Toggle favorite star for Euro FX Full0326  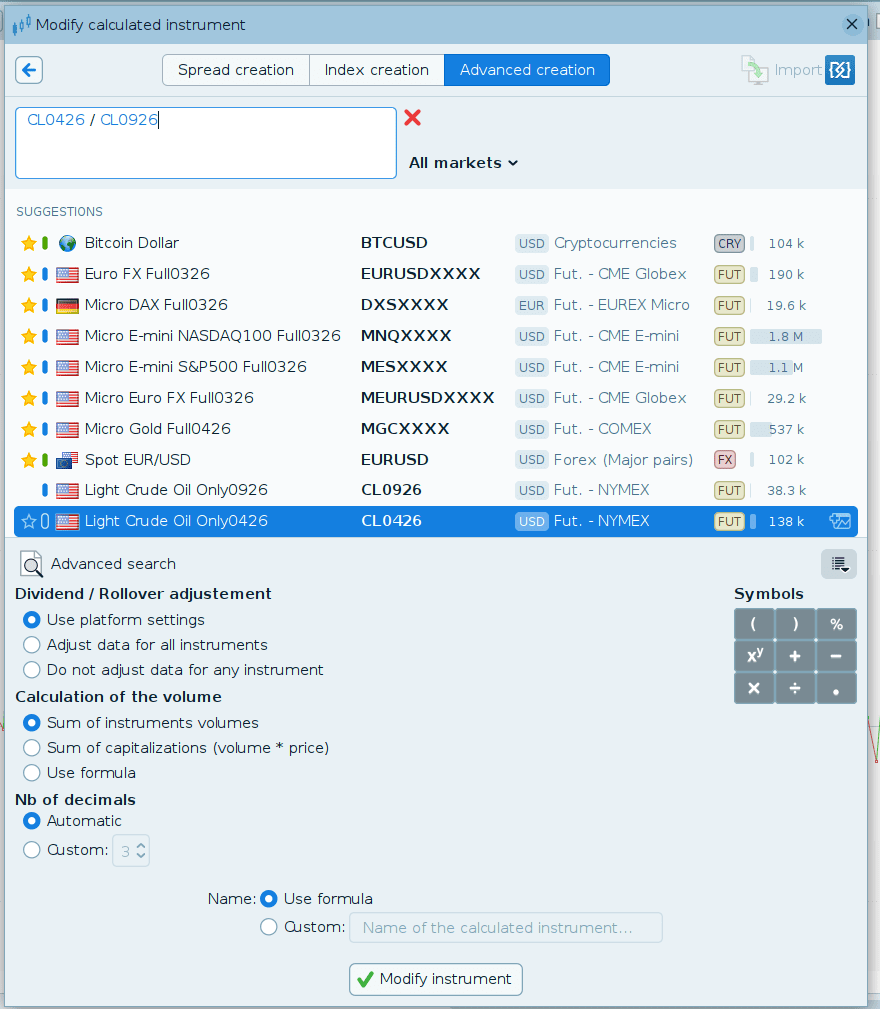pyautogui.click(x=28, y=274)
